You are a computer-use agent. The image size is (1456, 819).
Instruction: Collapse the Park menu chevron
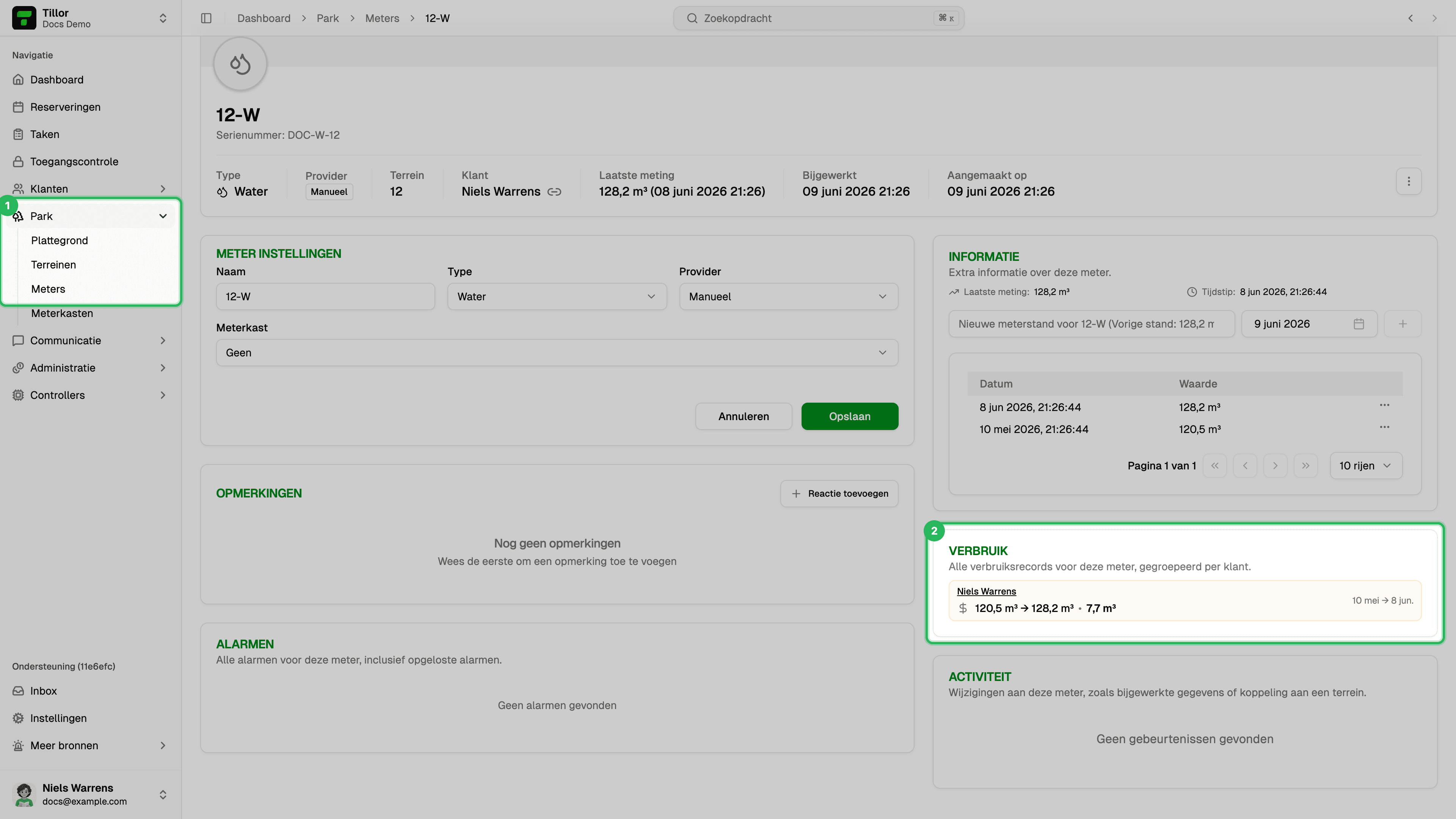163,216
